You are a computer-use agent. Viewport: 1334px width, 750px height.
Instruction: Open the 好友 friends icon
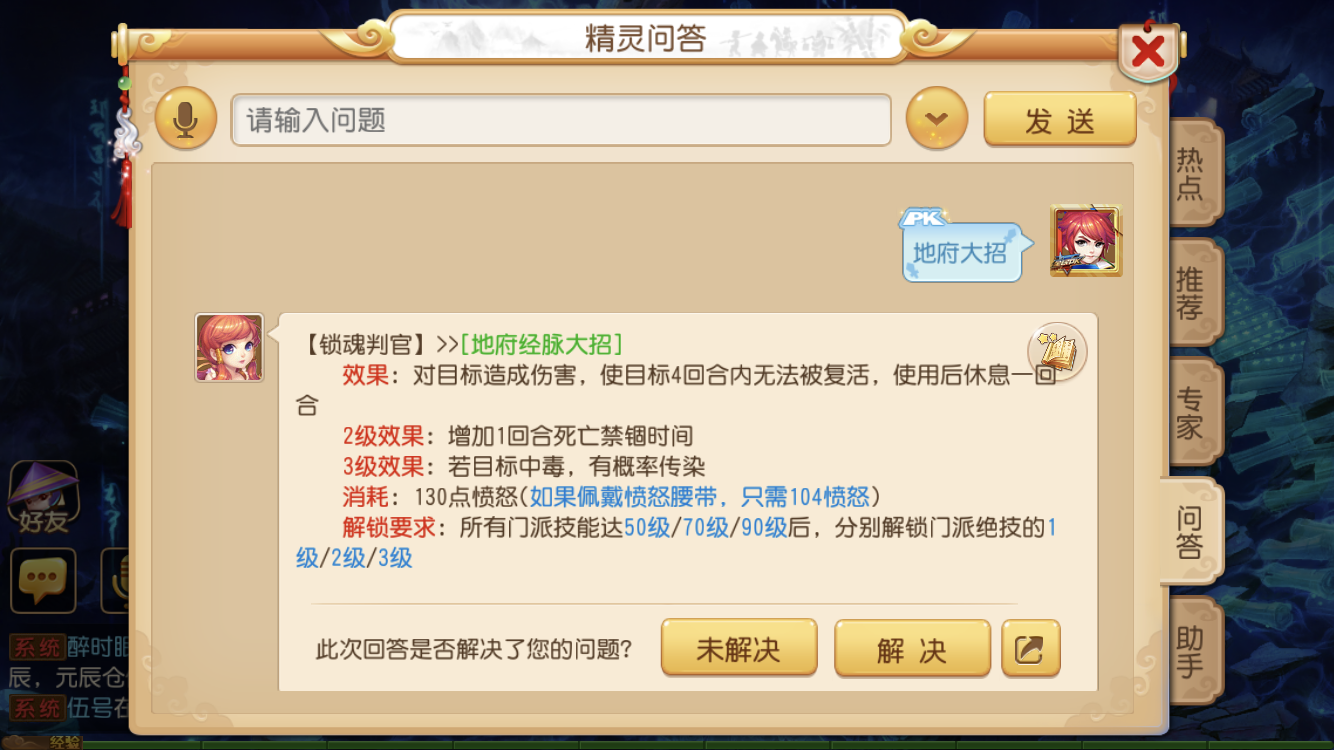click(x=44, y=498)
